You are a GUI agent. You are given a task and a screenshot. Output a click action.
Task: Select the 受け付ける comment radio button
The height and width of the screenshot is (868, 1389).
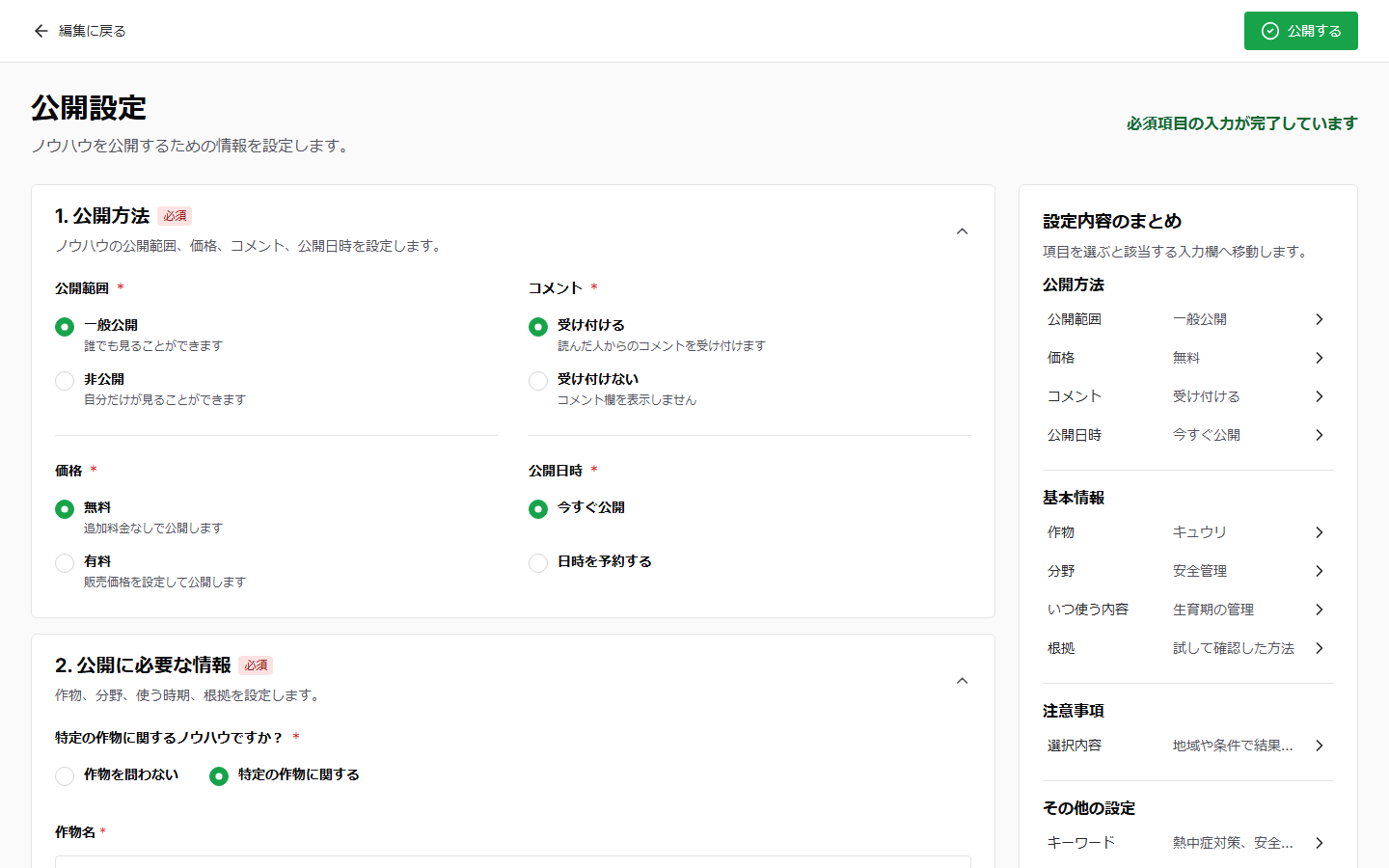click(x=538, y=327)
